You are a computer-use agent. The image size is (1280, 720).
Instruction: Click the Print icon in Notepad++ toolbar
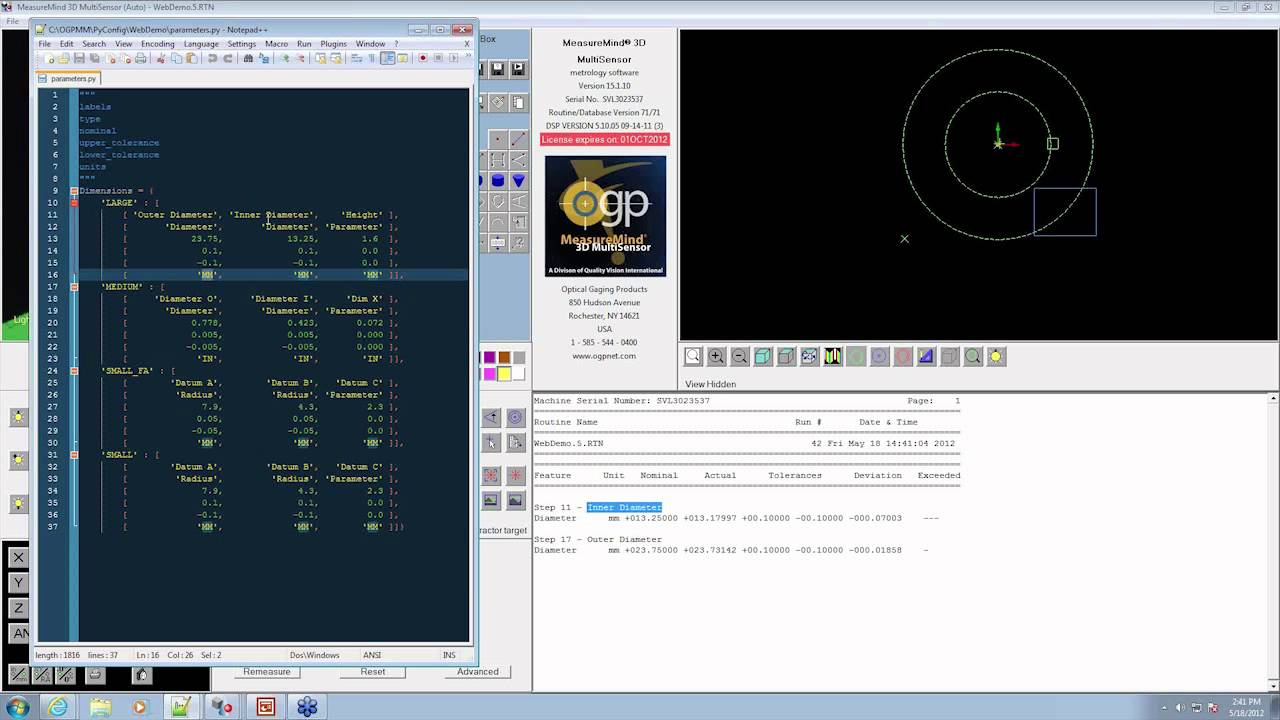point(140,58)
